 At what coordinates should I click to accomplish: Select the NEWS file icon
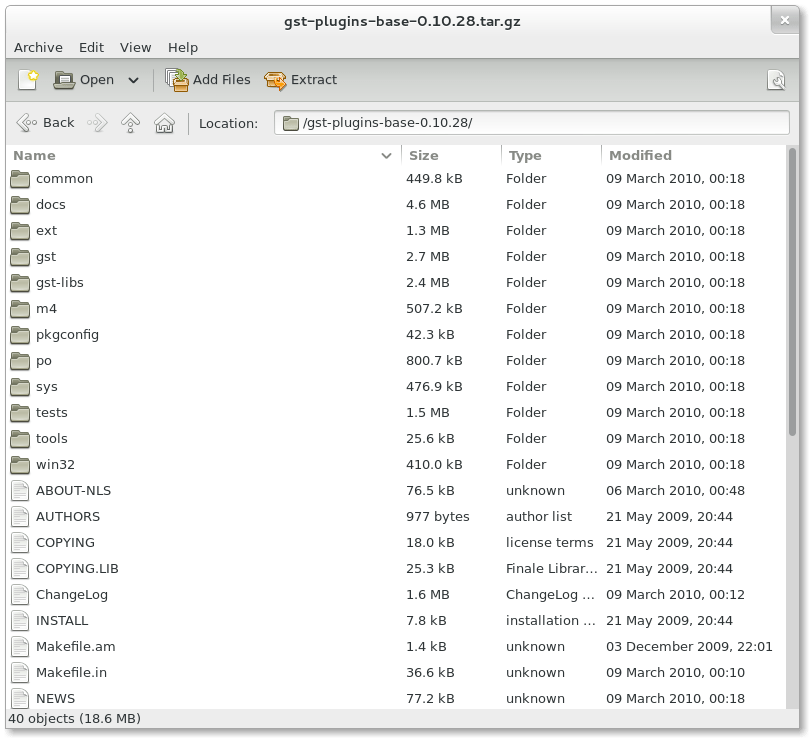[20, 699]
